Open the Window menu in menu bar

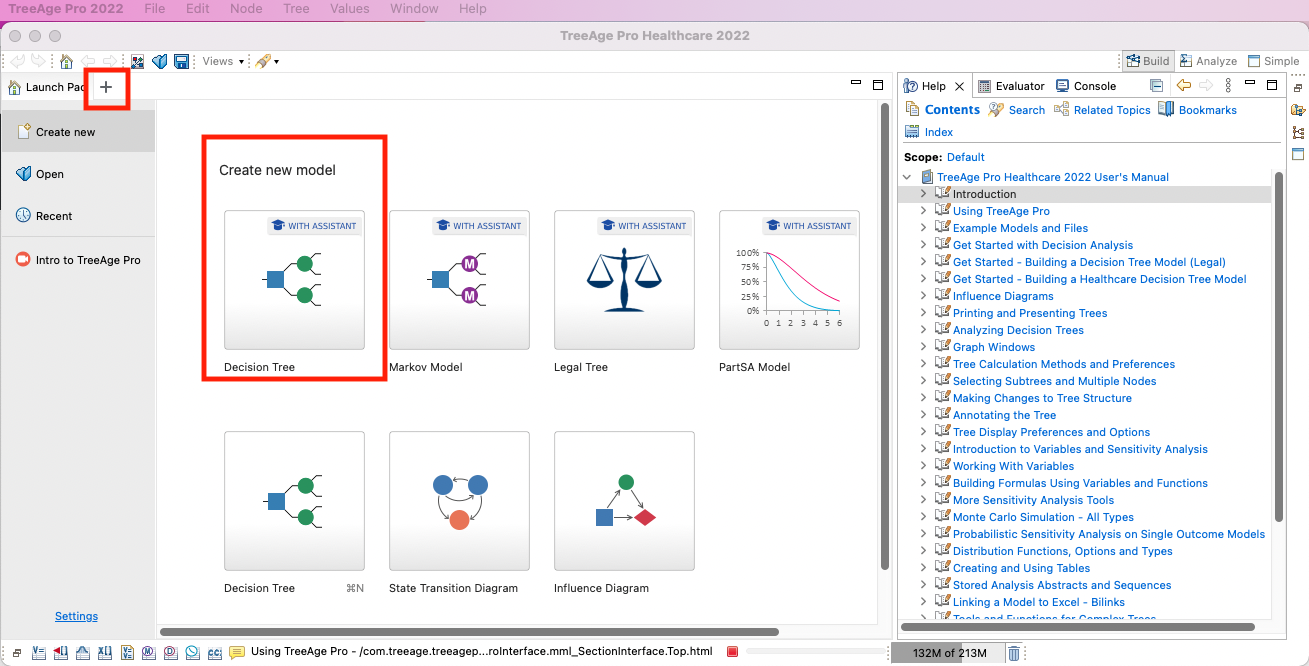click(x=414, y=9)
